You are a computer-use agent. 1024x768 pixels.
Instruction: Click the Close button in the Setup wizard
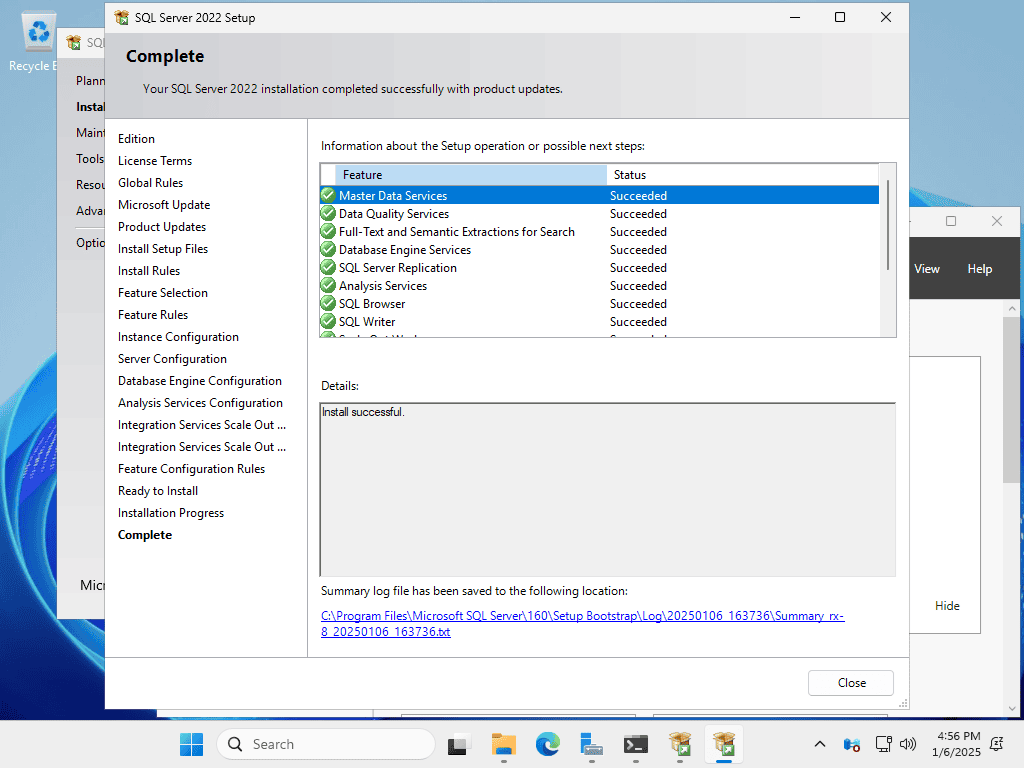coord(851,682)
